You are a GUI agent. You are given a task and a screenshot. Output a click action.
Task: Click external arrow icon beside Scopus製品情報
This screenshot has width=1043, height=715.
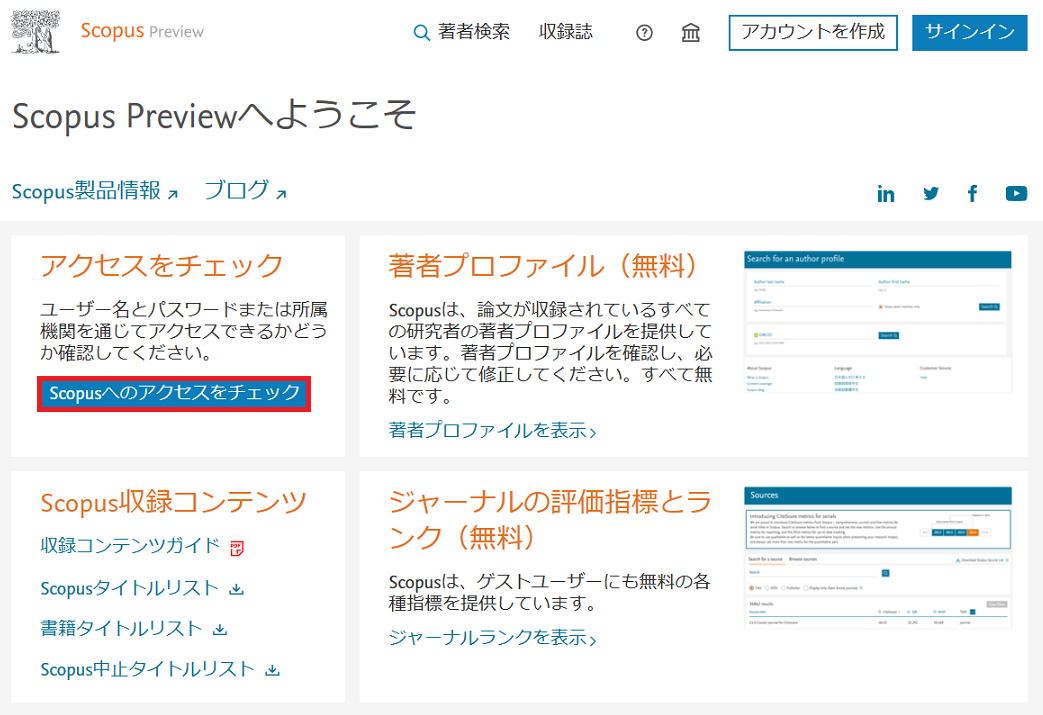173,194
